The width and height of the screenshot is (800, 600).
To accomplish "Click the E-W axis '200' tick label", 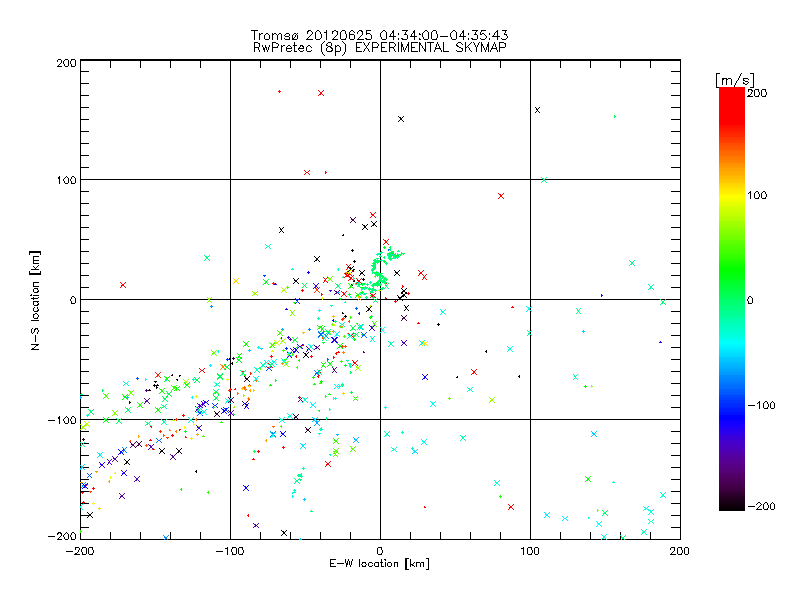I will coord(680,551).
